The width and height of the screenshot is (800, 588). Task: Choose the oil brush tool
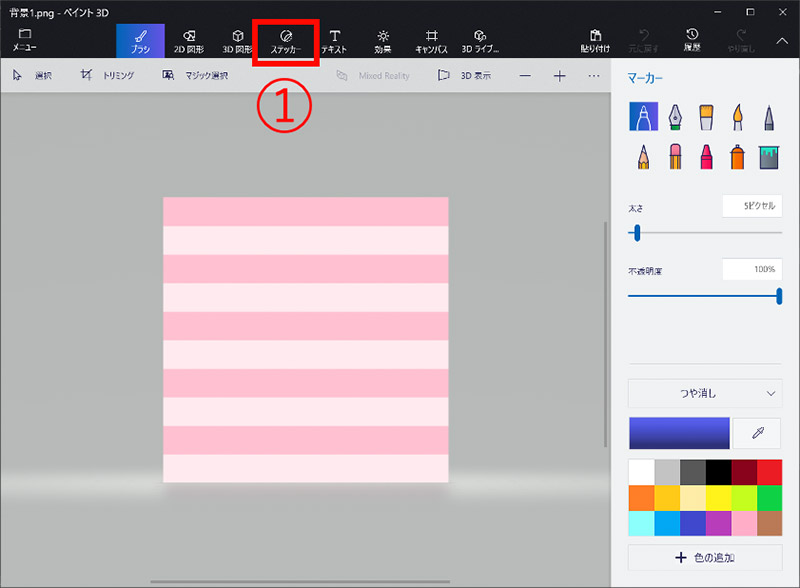pyautogui.click(x=706, y=117)
